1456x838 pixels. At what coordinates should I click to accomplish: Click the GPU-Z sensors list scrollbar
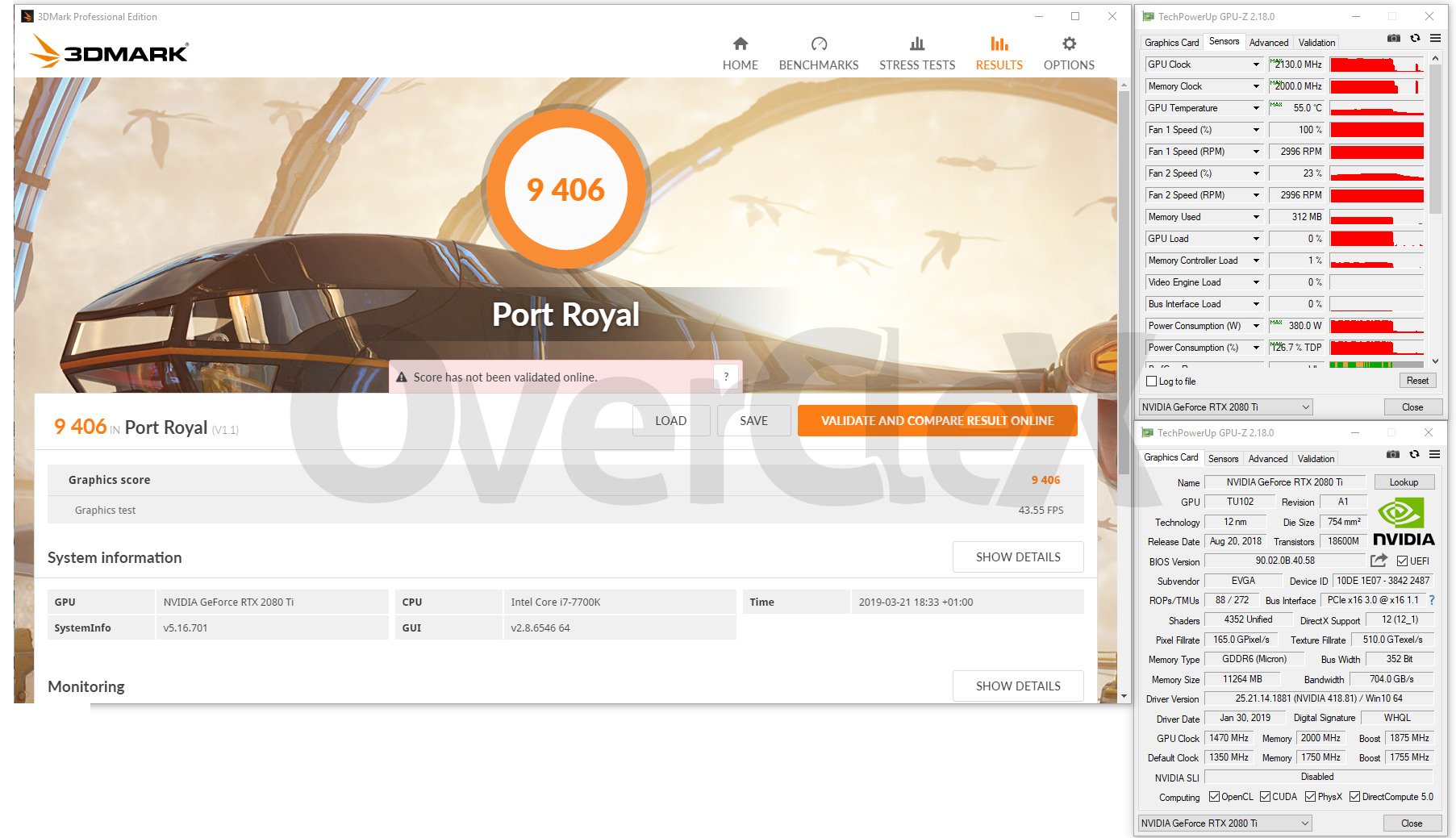(1435, 139)
